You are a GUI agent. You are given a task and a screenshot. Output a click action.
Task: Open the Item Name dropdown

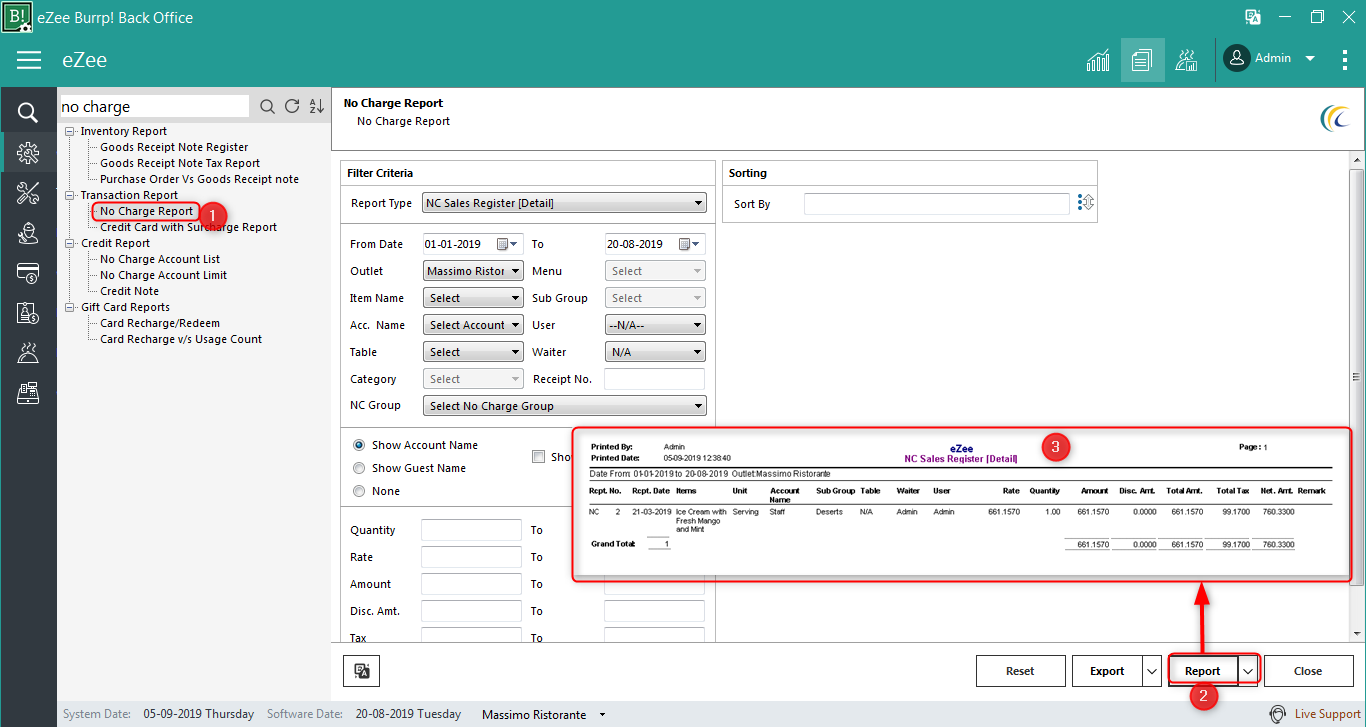pos(473,298)
